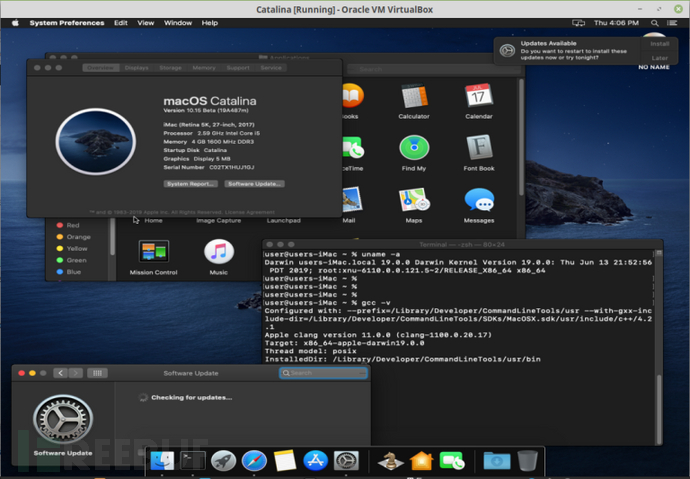This screenshot has height=479, width=690.
Task: Click Later on the updates notification
Action: tap(660, 58)
